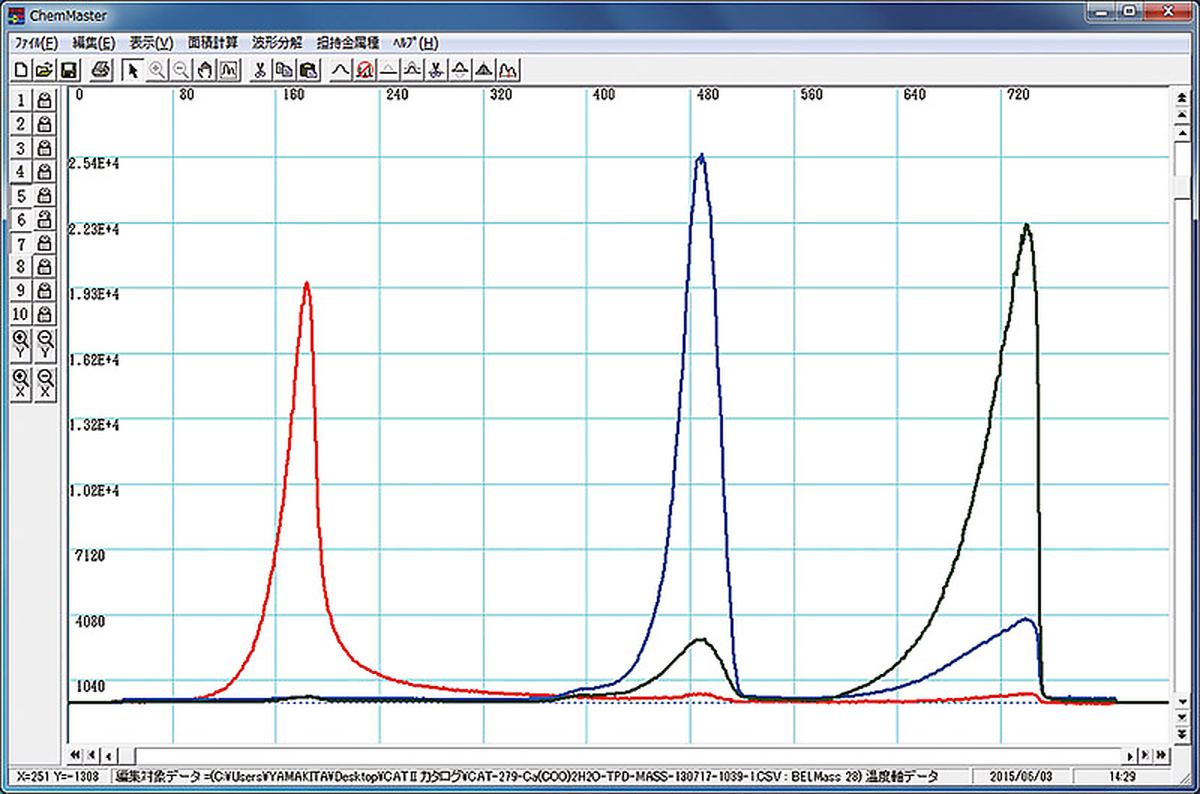Activate the zoom-out magnifier in the toolbar
This screenshot has width=1200, height=794.
[181, 70]
